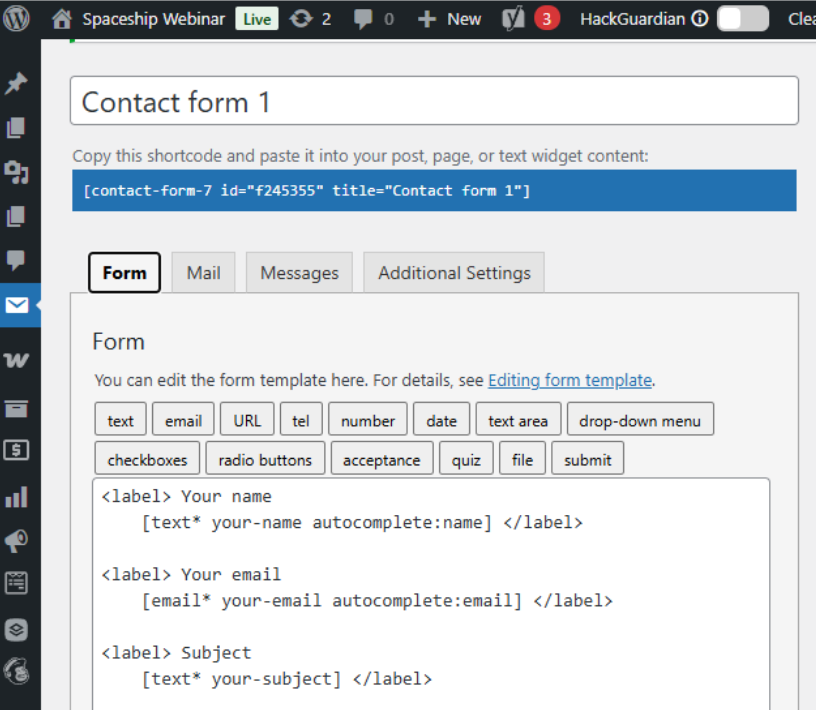Open Yoast SEO icon in admin bar
Image resolution: width=816 pixels, height=710 pixels.
(513, 19)
